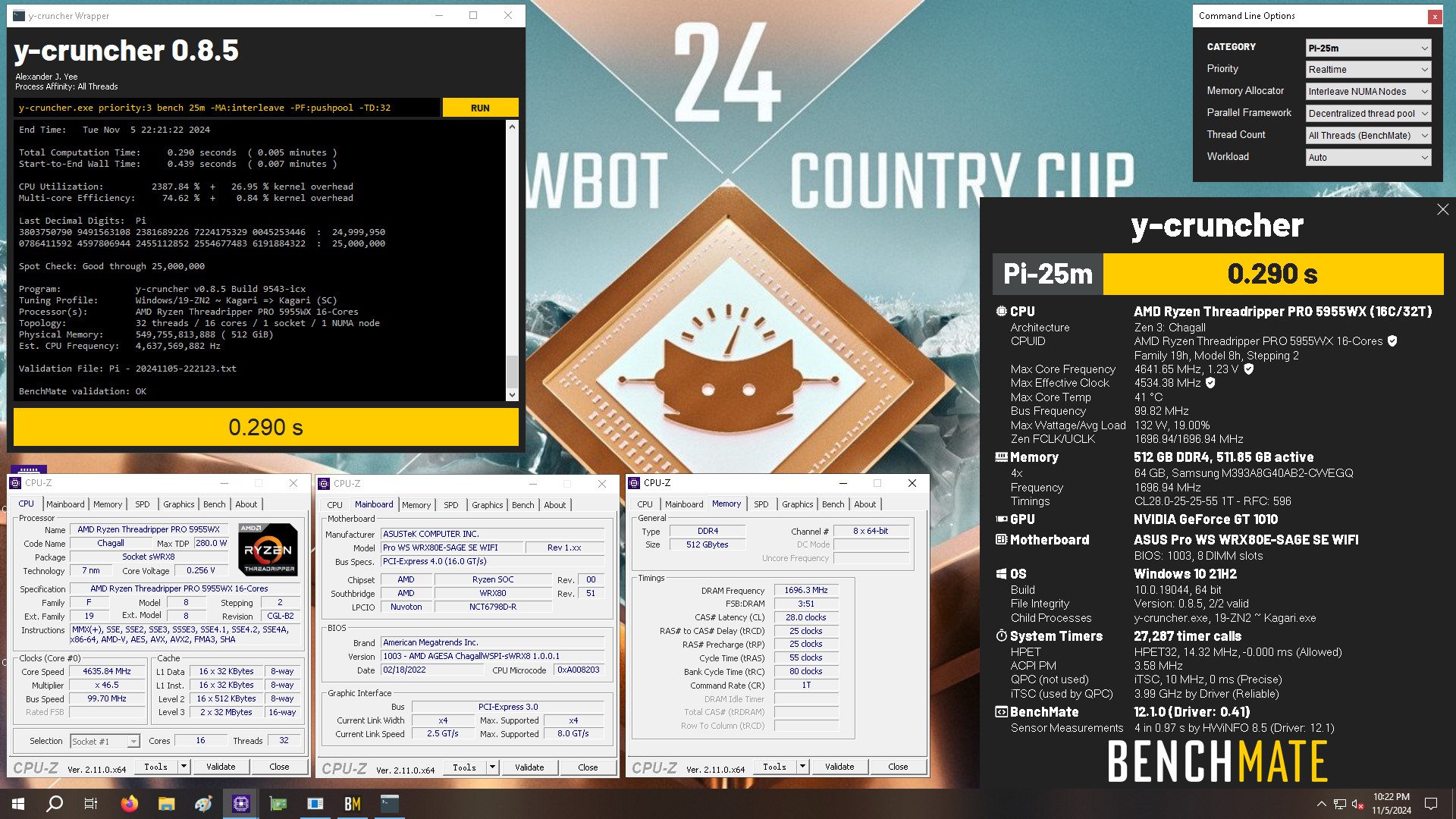Screen dimensions: 1456x819
Task: Open the Priority Realtime dropdown
Action: [x=1368, y=69]
